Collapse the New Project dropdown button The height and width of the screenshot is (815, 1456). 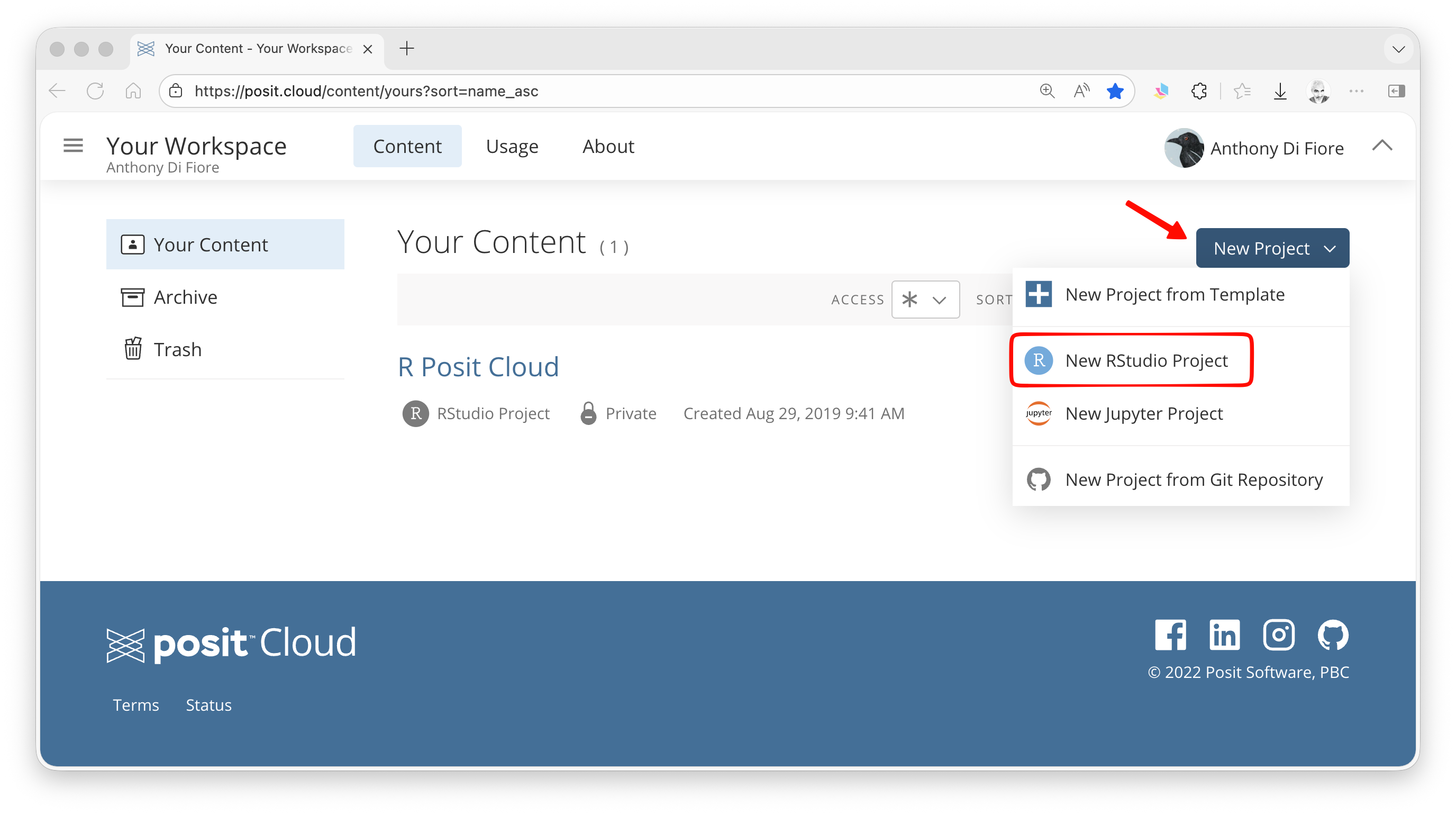(1272, 248)
